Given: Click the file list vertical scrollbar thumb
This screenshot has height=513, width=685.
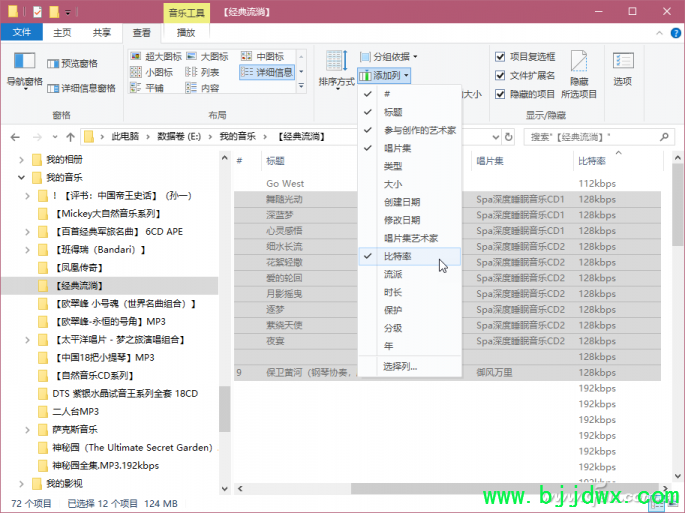Looking at the screenshot, I should click(677, 205).
